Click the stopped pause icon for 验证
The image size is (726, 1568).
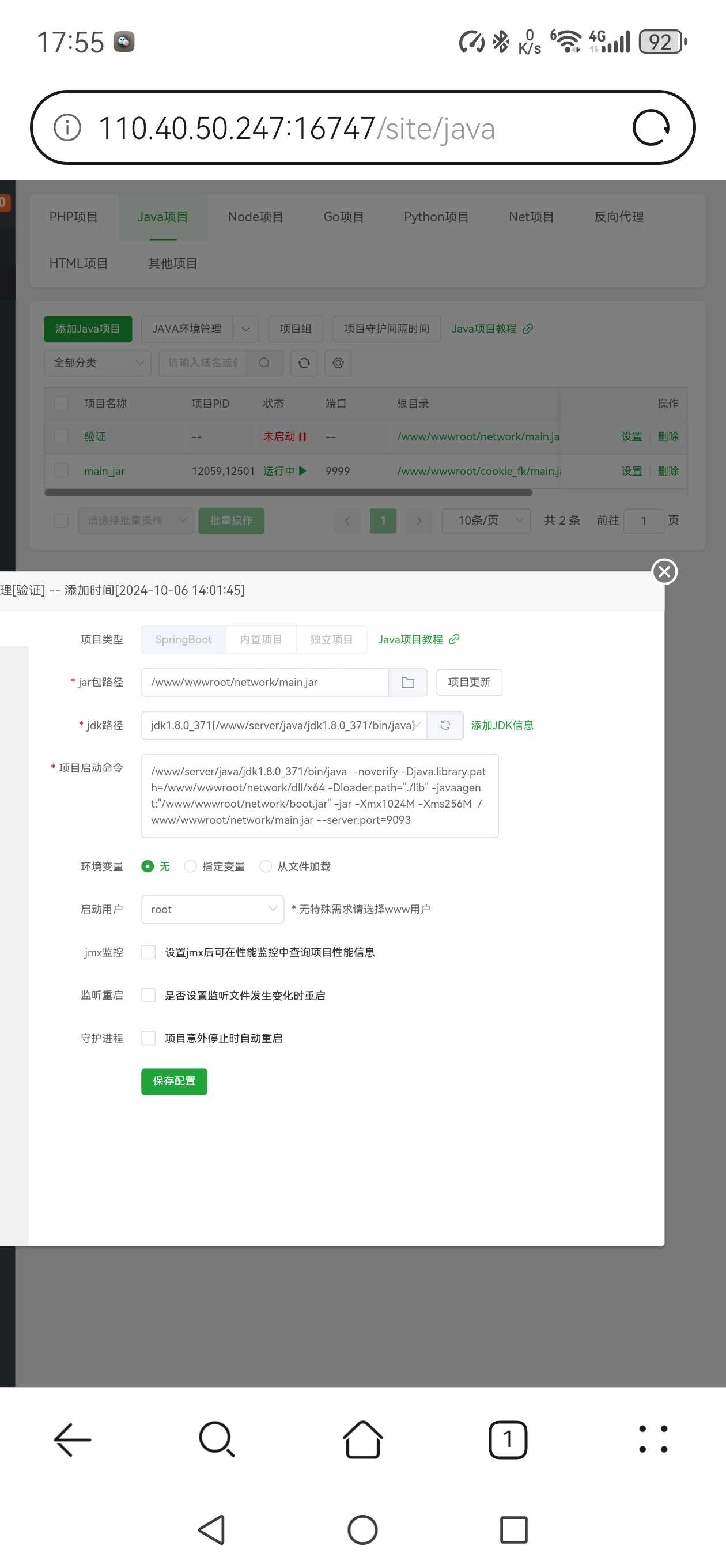coord(302,437)
